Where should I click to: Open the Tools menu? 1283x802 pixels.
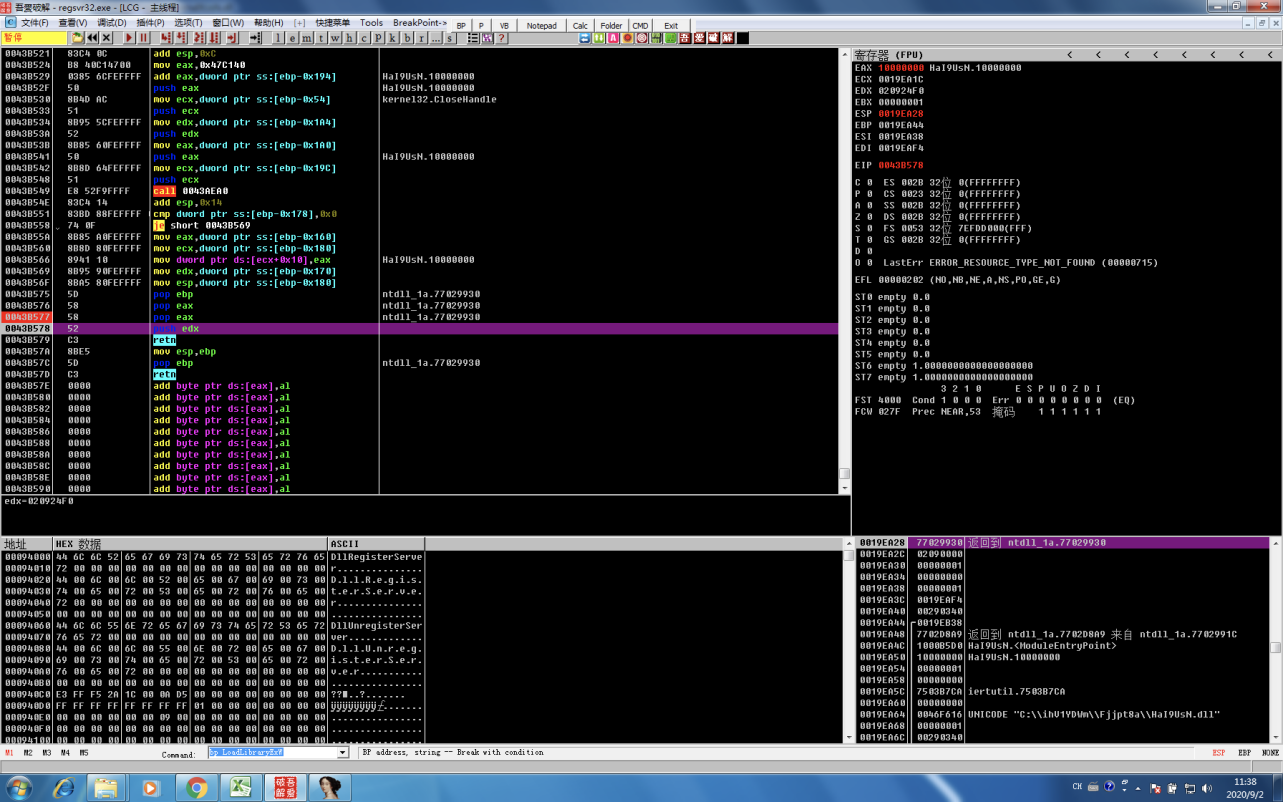pyautogui.click(x=371, y=22)
